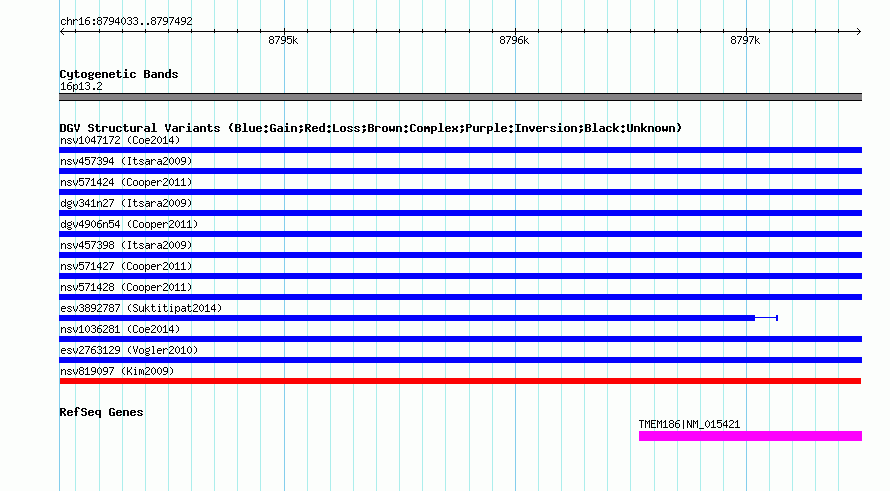Click the chr16:8794033..8797492 coordinate label
Image resolution: width=890 pixels, height=491 pixels.
pyautogui.click(x=126, y=21)
